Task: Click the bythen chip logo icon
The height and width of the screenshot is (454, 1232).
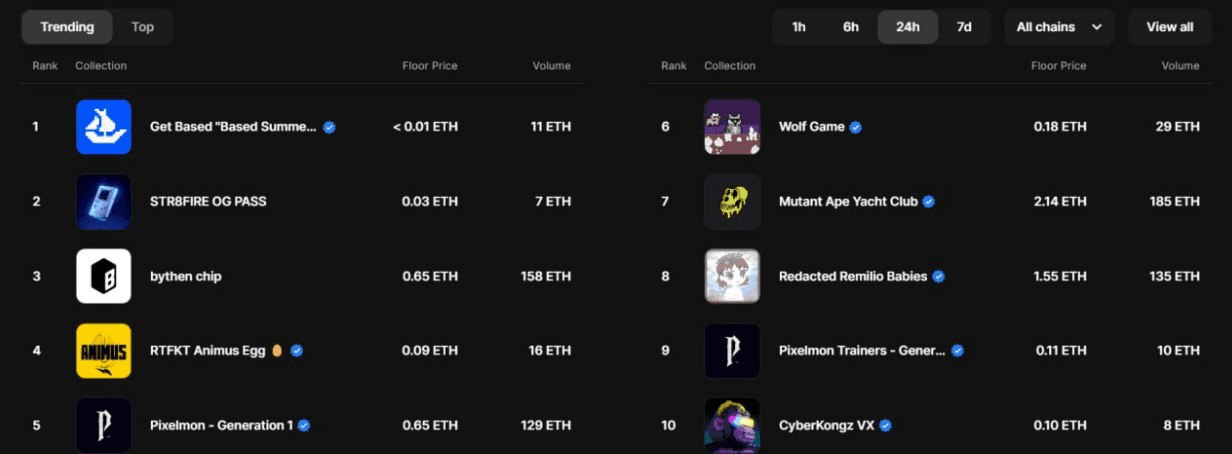Action: click(x=103, y=276)
